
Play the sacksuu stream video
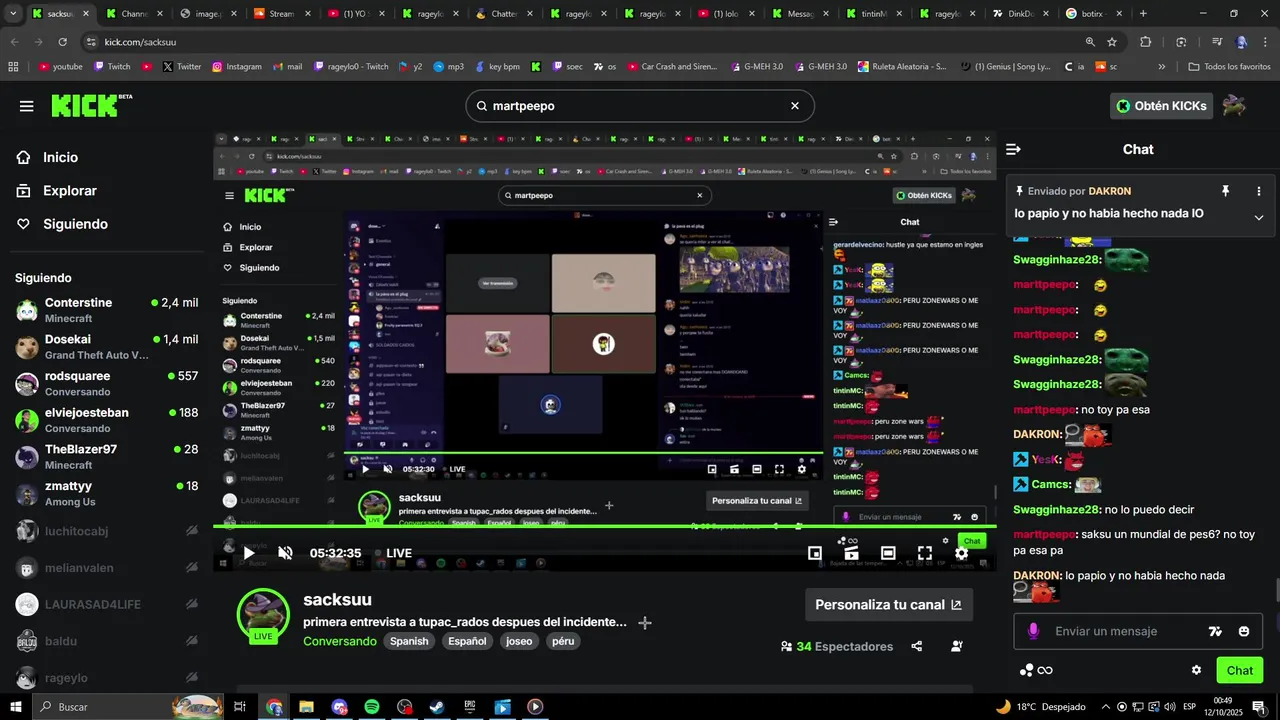tap(249, 553)
